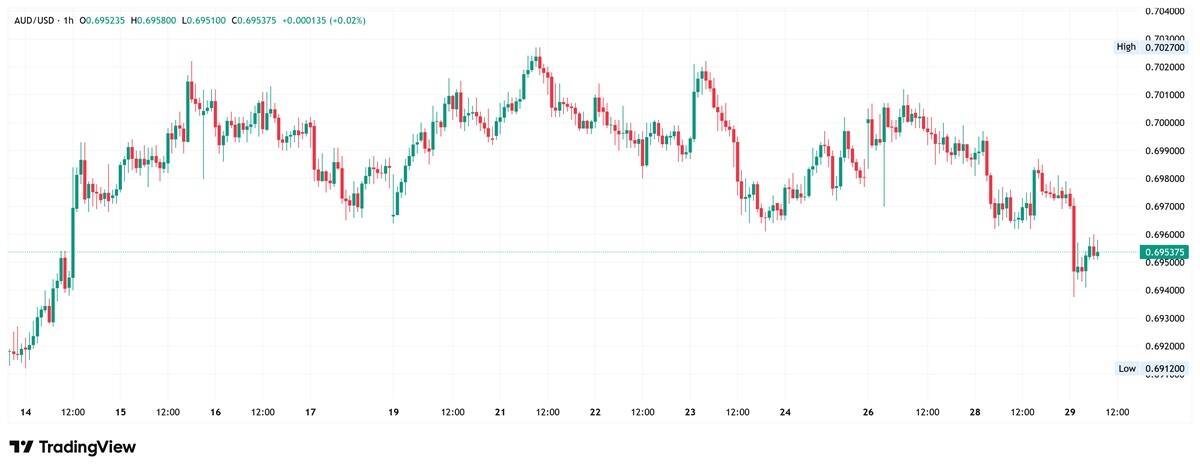Click the 0.699000 price axis label
The image size is (1200, 471).
coord(1165,151)
